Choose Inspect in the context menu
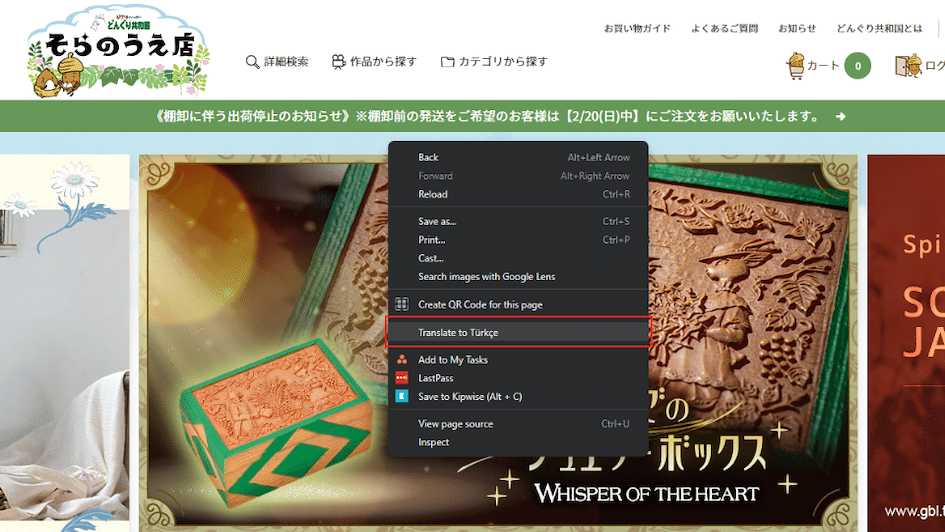Viewport: 945px width, 532px height. 518,442
